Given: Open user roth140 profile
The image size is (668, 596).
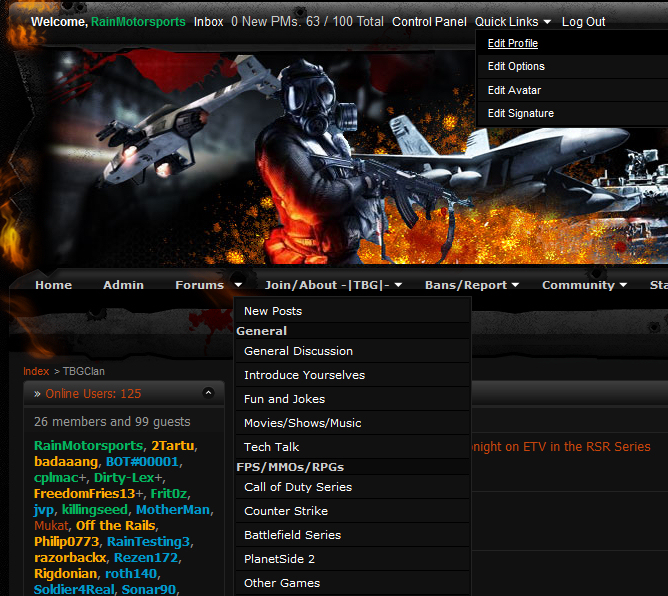Looking at the screenshot, I should 131,573.
